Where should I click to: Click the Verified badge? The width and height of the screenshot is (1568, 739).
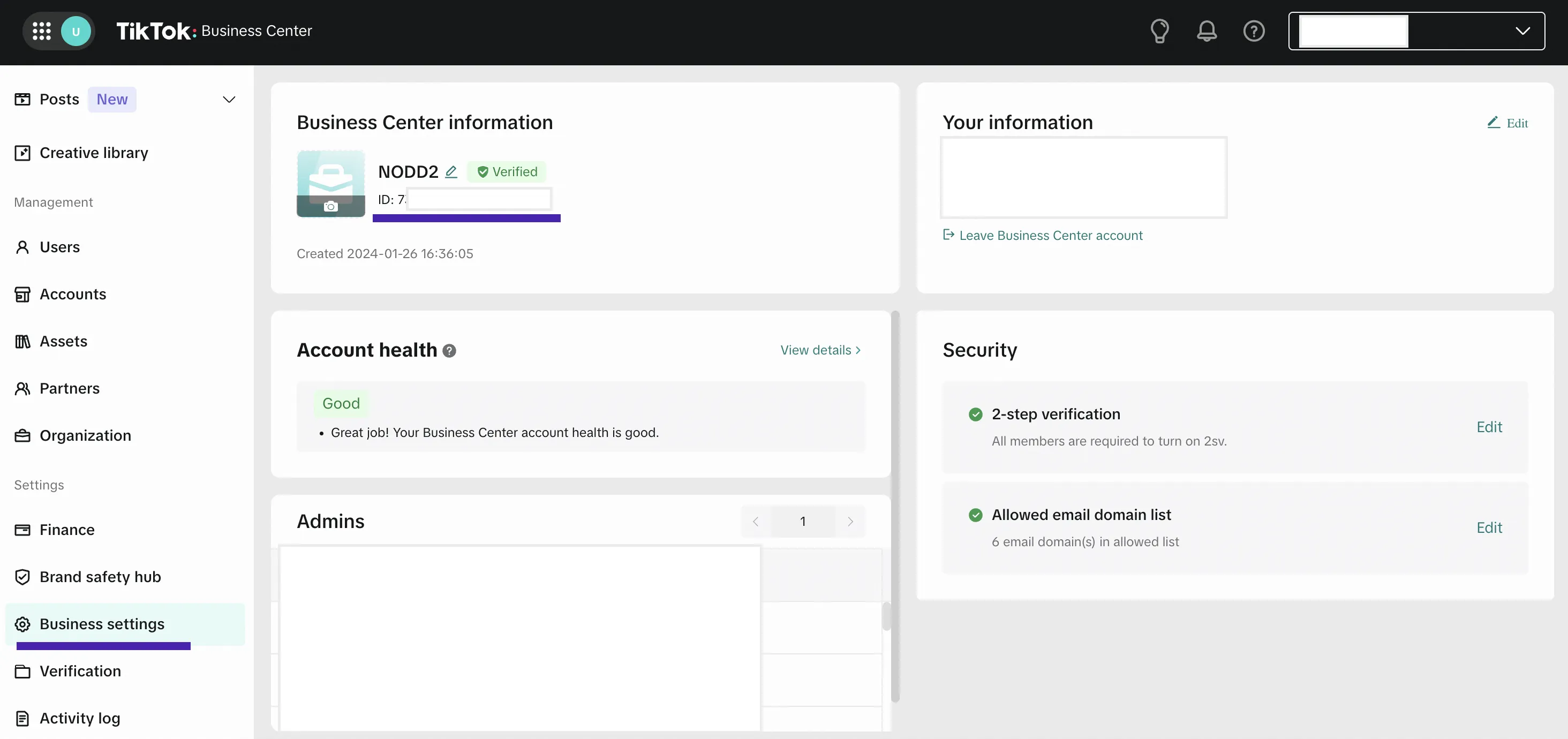coord(507,172)
